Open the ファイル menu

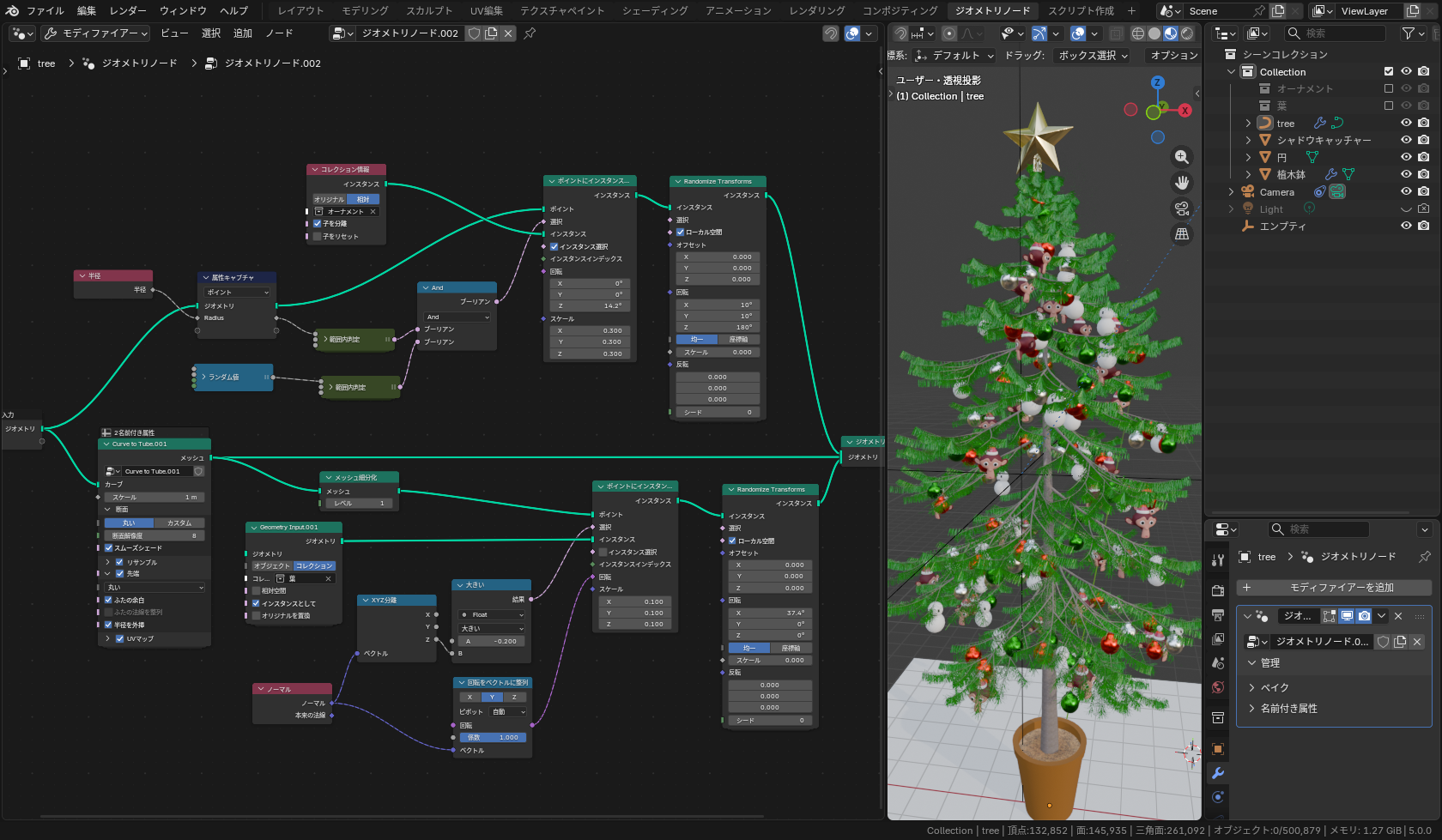45,11
